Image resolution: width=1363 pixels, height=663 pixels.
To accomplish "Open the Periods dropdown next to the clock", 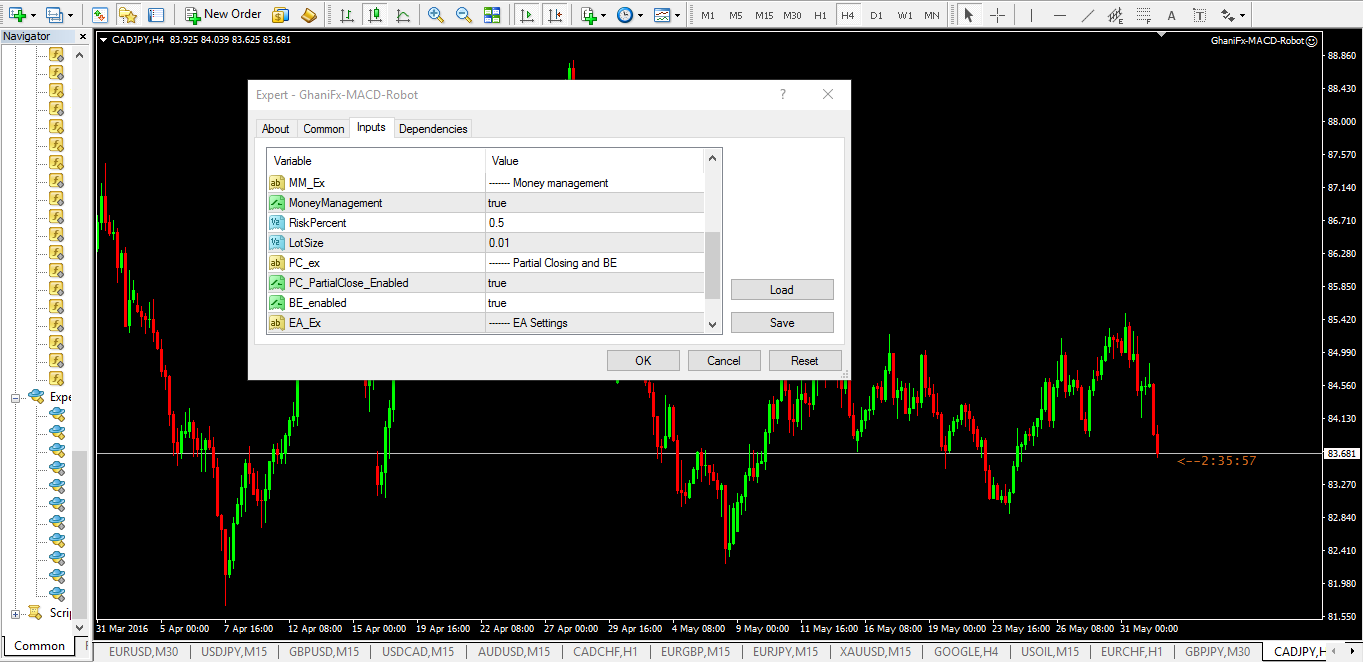I will tap(640, 14).
